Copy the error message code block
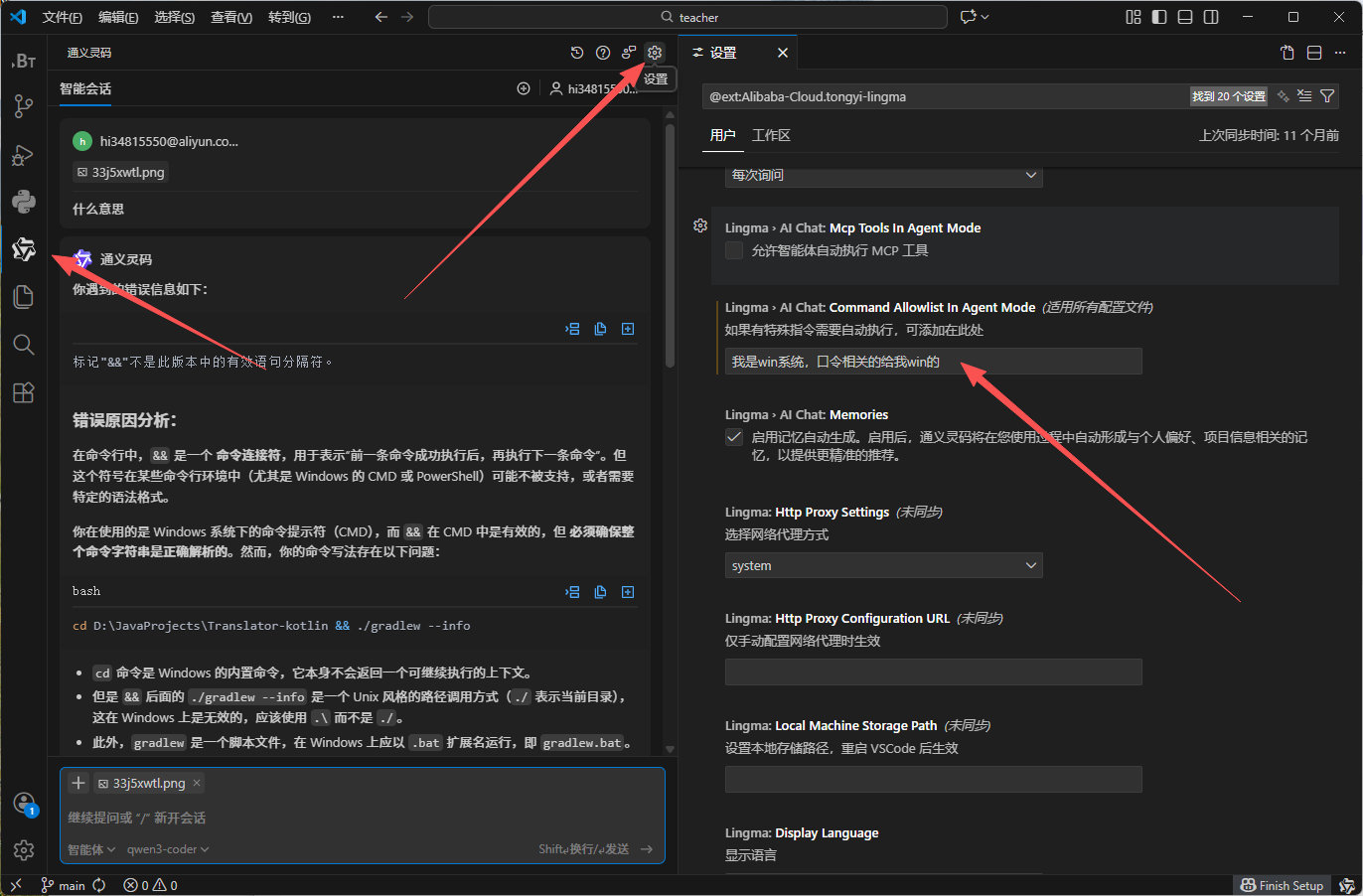 tap(600, 329)
